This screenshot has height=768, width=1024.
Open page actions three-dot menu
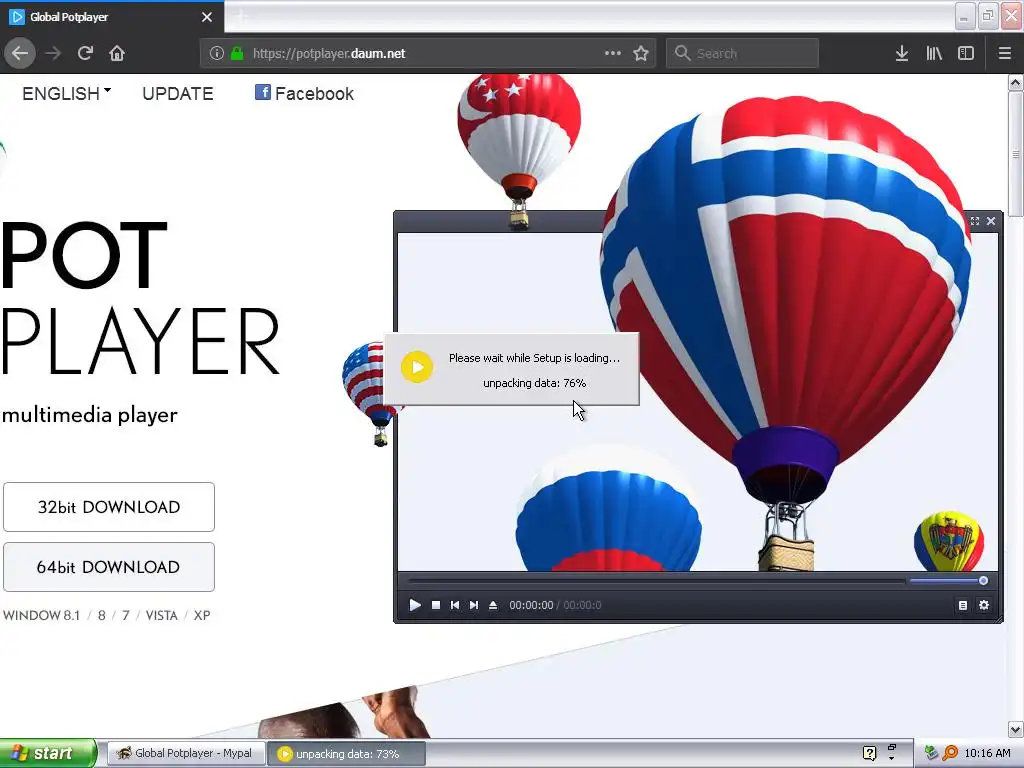click(x=613, y=54)
